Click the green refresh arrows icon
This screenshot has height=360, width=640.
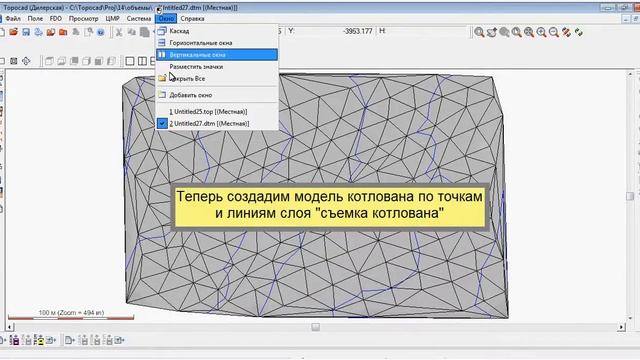coord(578,32)
